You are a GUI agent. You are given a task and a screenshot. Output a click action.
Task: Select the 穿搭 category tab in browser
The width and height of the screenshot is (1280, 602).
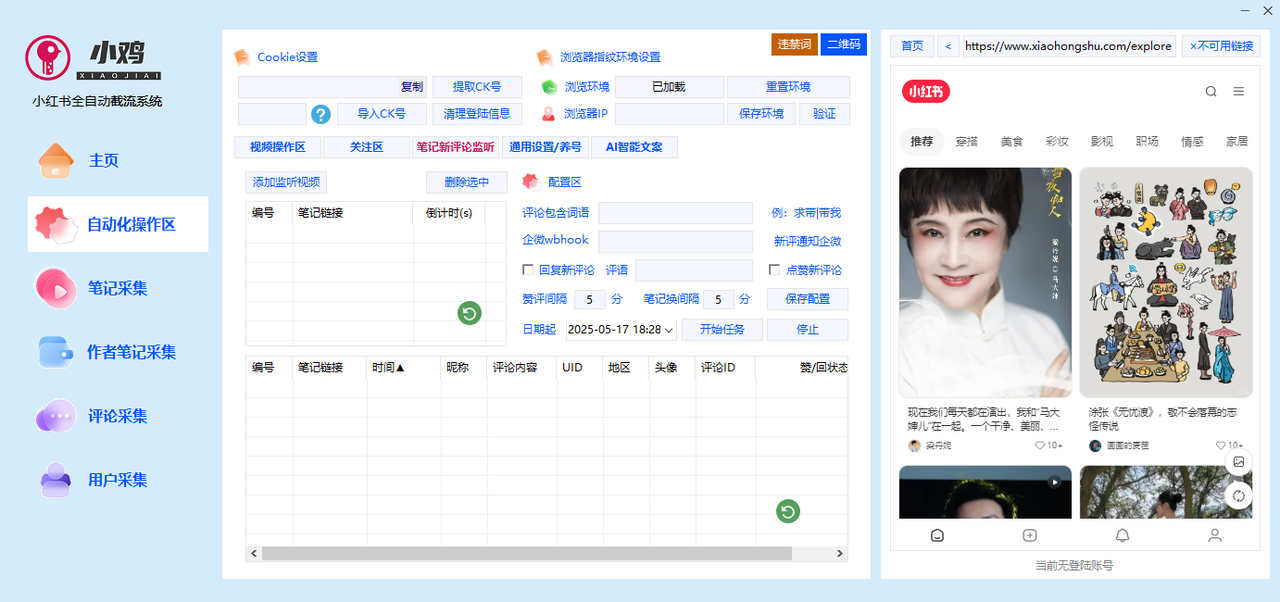pyautogui.click(x=966, y=142)
